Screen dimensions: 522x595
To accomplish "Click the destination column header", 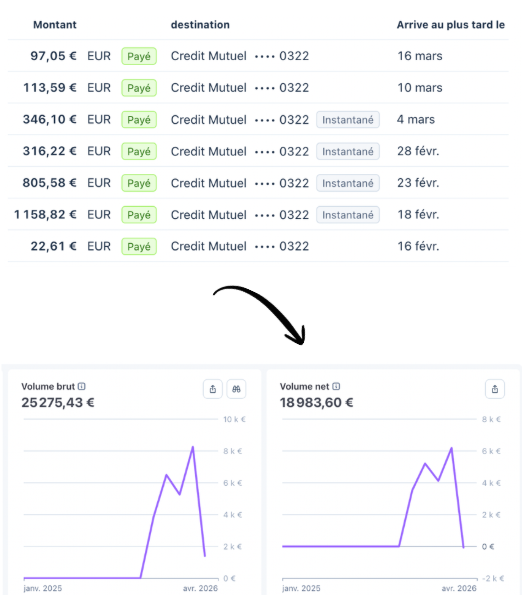I will tap(200, 25).
